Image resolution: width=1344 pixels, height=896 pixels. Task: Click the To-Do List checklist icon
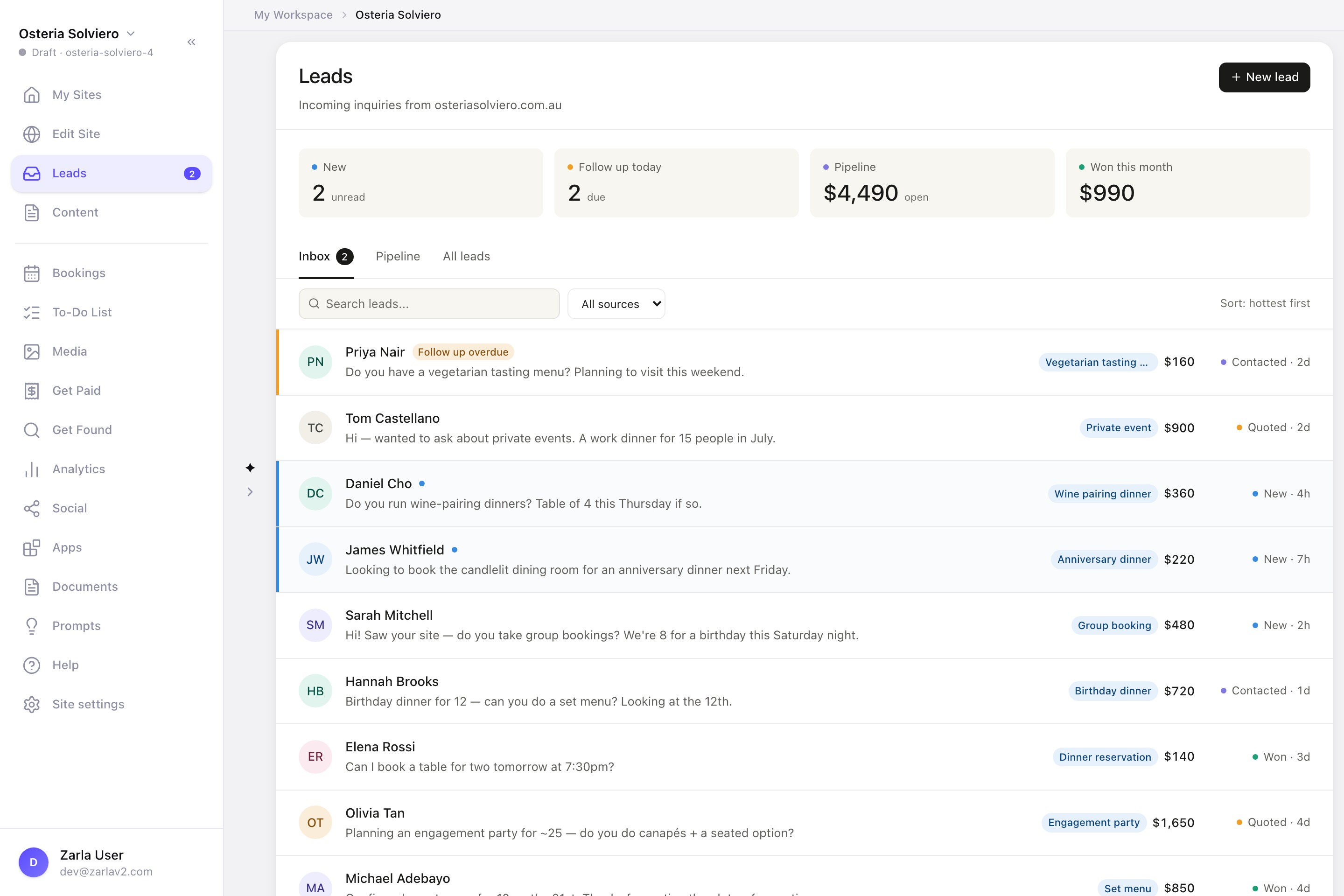coord(31,312)
